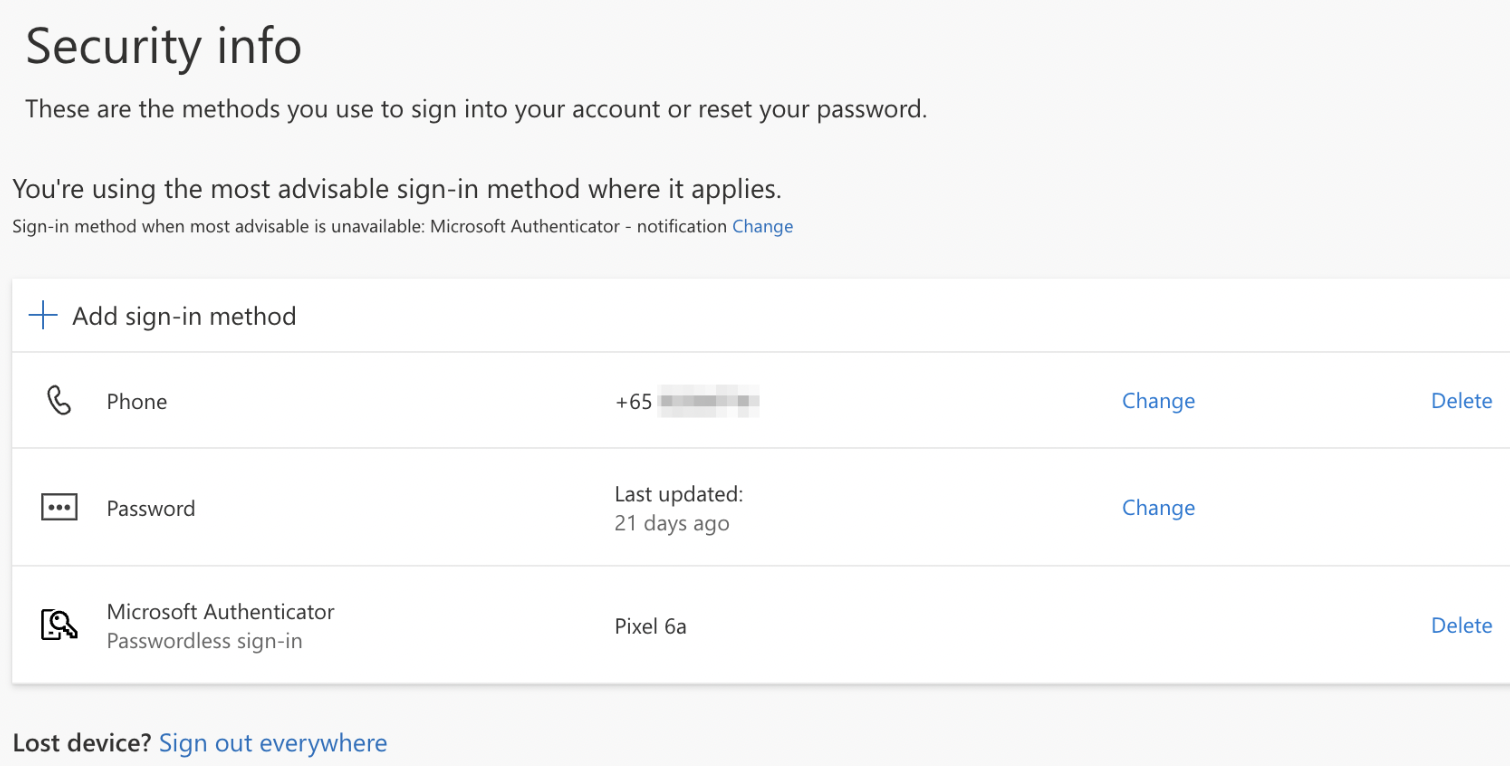Viewport: 1510px width, 766px height.
Task: Click the phone handset icon
Action: [x=59, y=401]
